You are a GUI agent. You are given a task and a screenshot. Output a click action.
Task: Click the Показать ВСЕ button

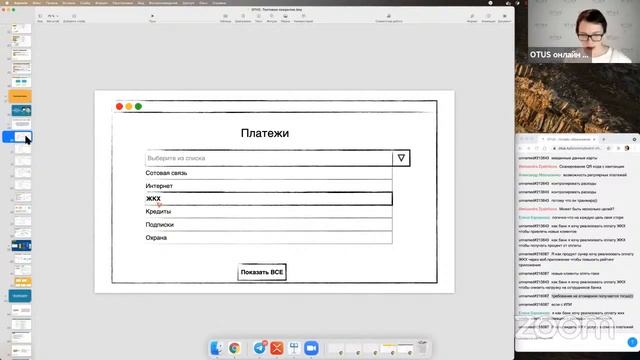pyautogui.click(x=262, y=272)
